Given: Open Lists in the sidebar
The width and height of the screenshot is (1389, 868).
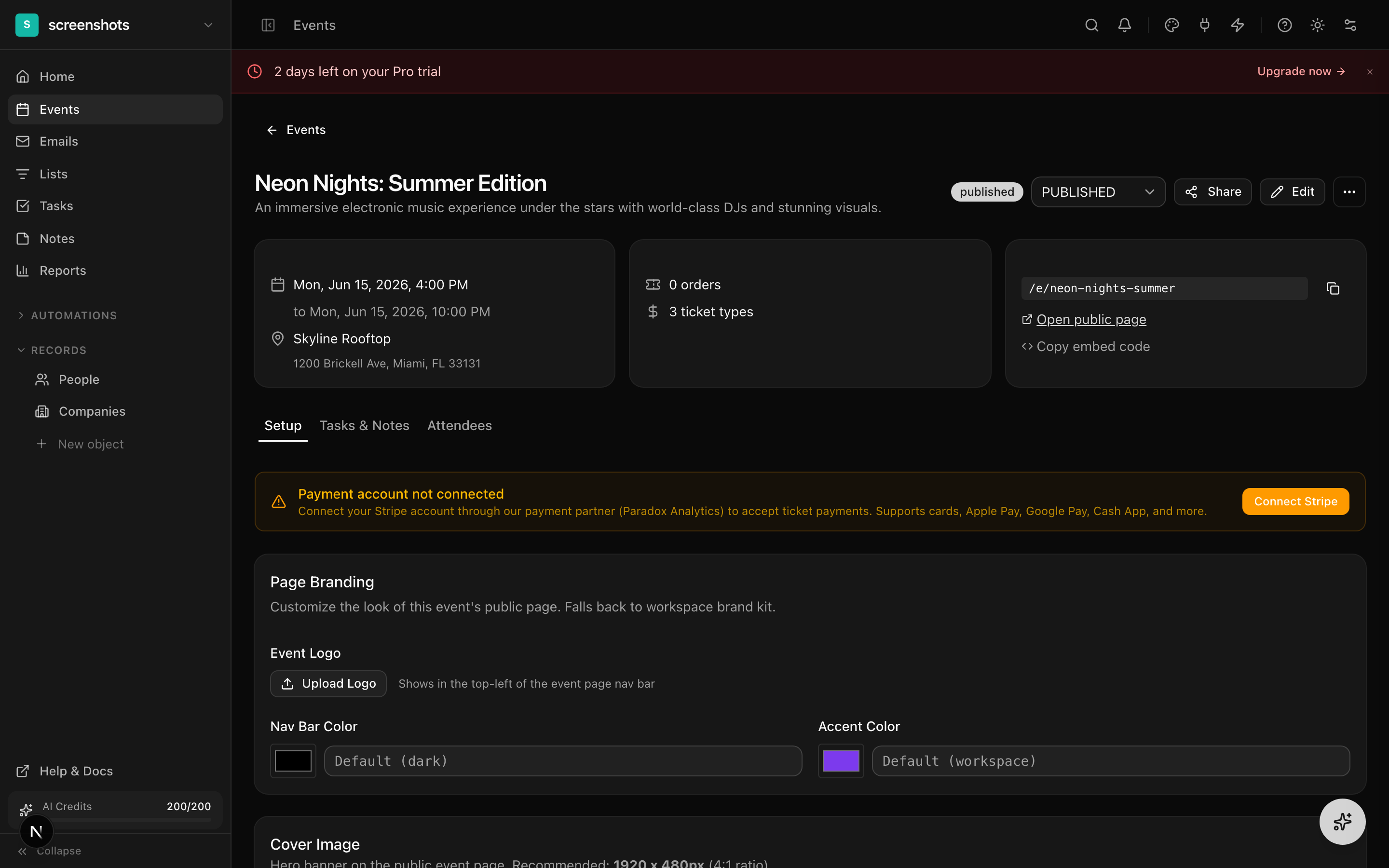Looking at the screenshot, I should point(115,174).
